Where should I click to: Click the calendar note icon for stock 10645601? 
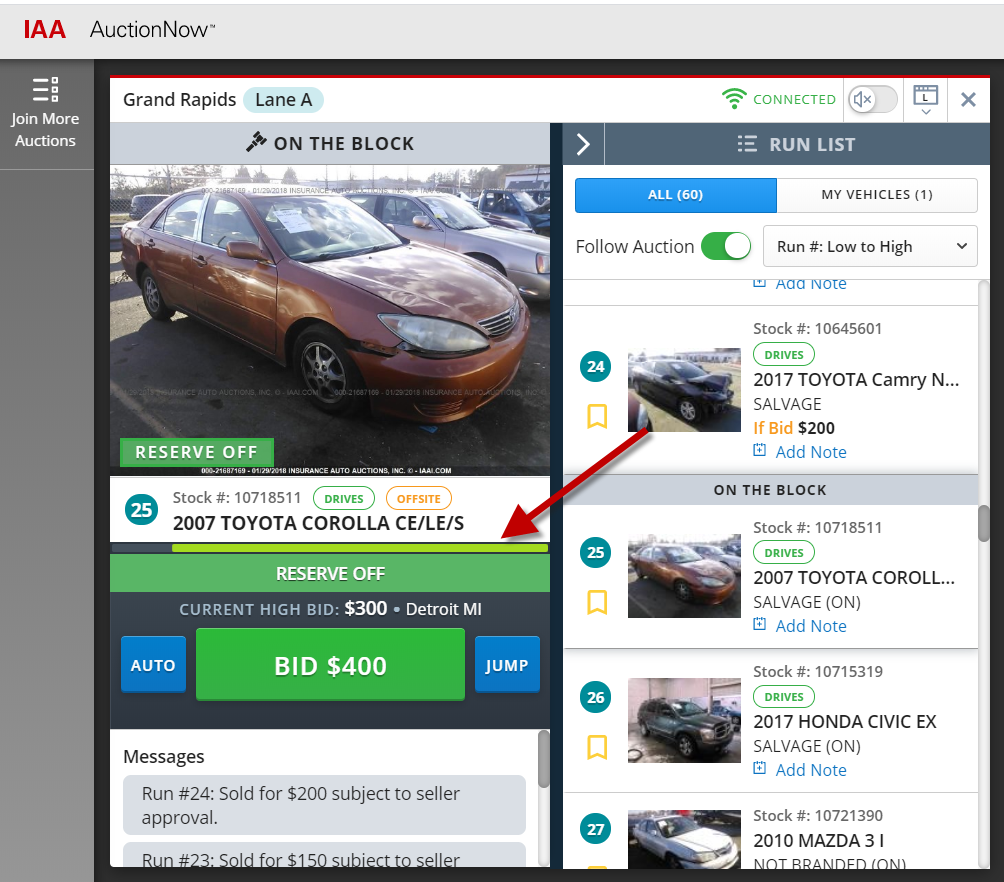[759, 450]
